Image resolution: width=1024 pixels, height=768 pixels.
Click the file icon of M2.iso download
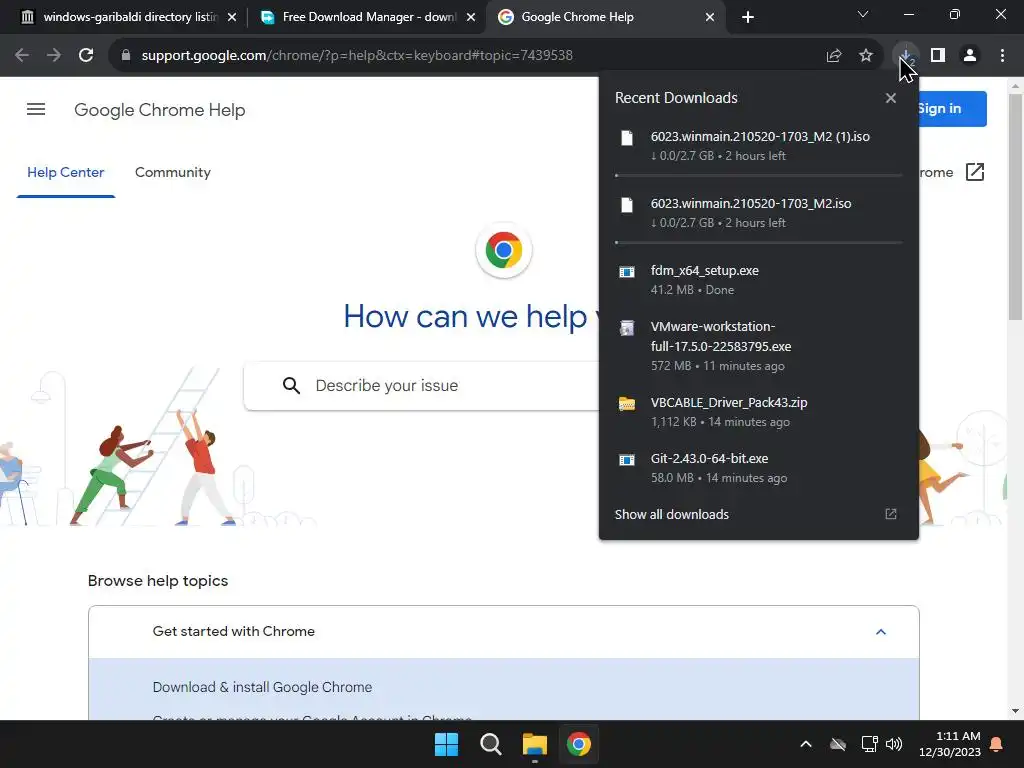tap(627, 205)
